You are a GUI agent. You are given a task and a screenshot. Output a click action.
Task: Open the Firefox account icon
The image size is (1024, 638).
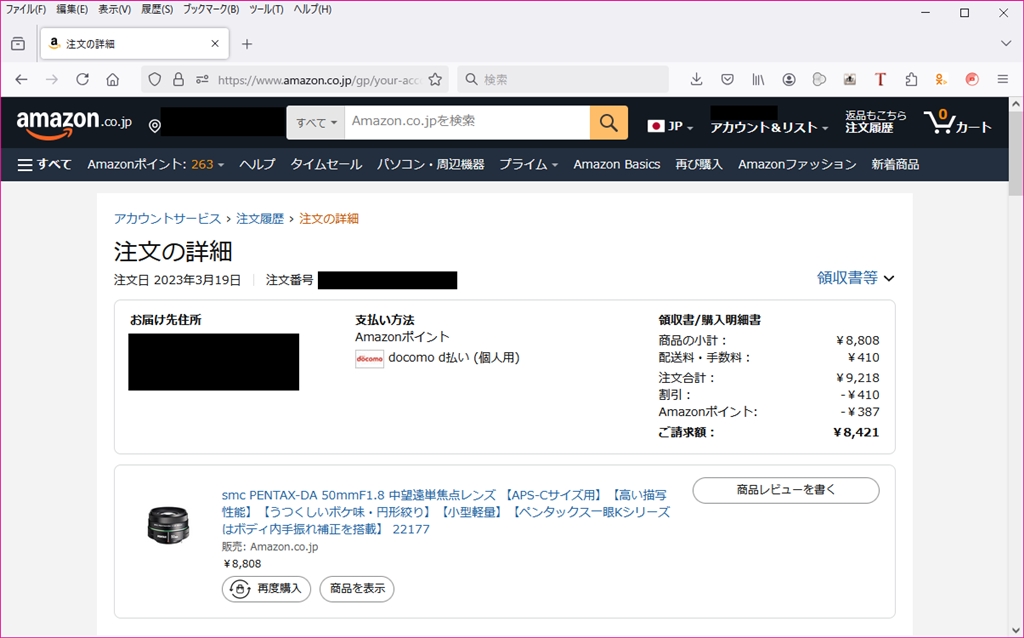click(789, 80)
